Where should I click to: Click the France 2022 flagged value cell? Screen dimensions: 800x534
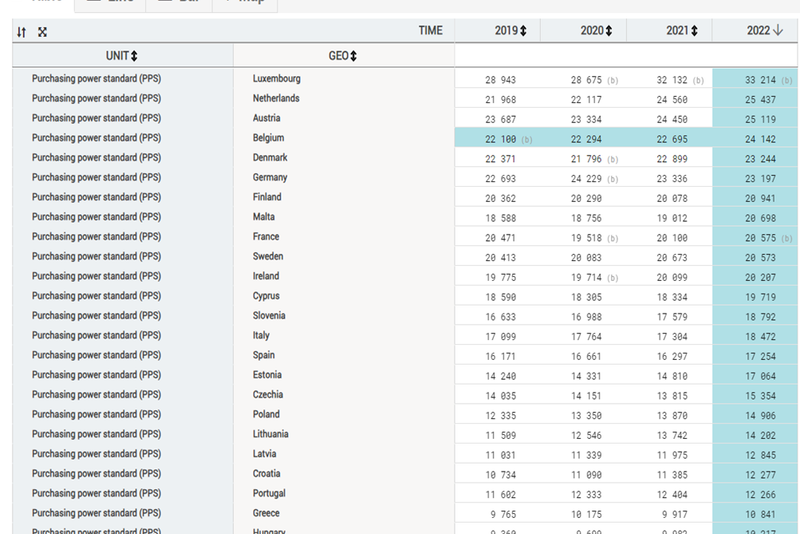click(x=755, y=237)
